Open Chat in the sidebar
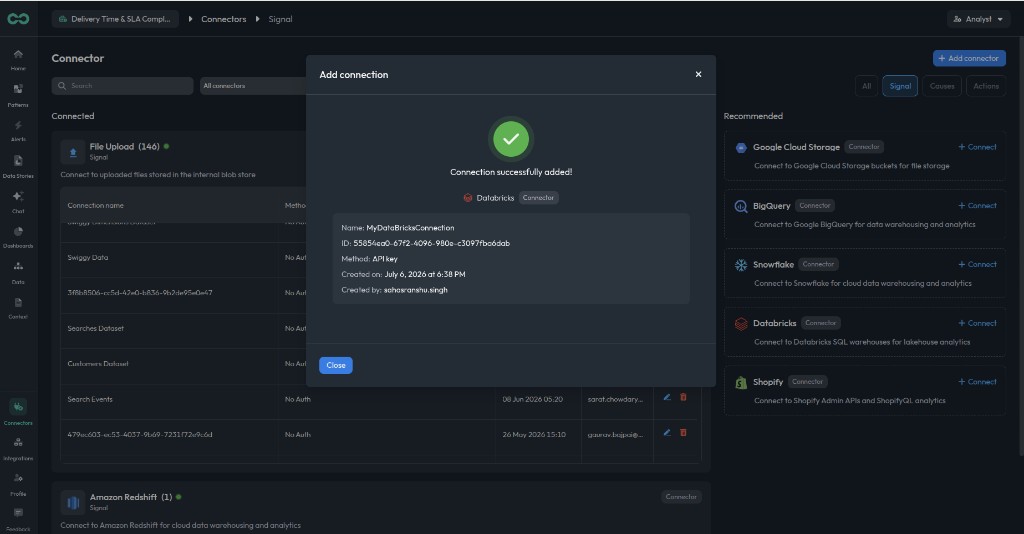The image size is (1024, 534). (18, 201)
